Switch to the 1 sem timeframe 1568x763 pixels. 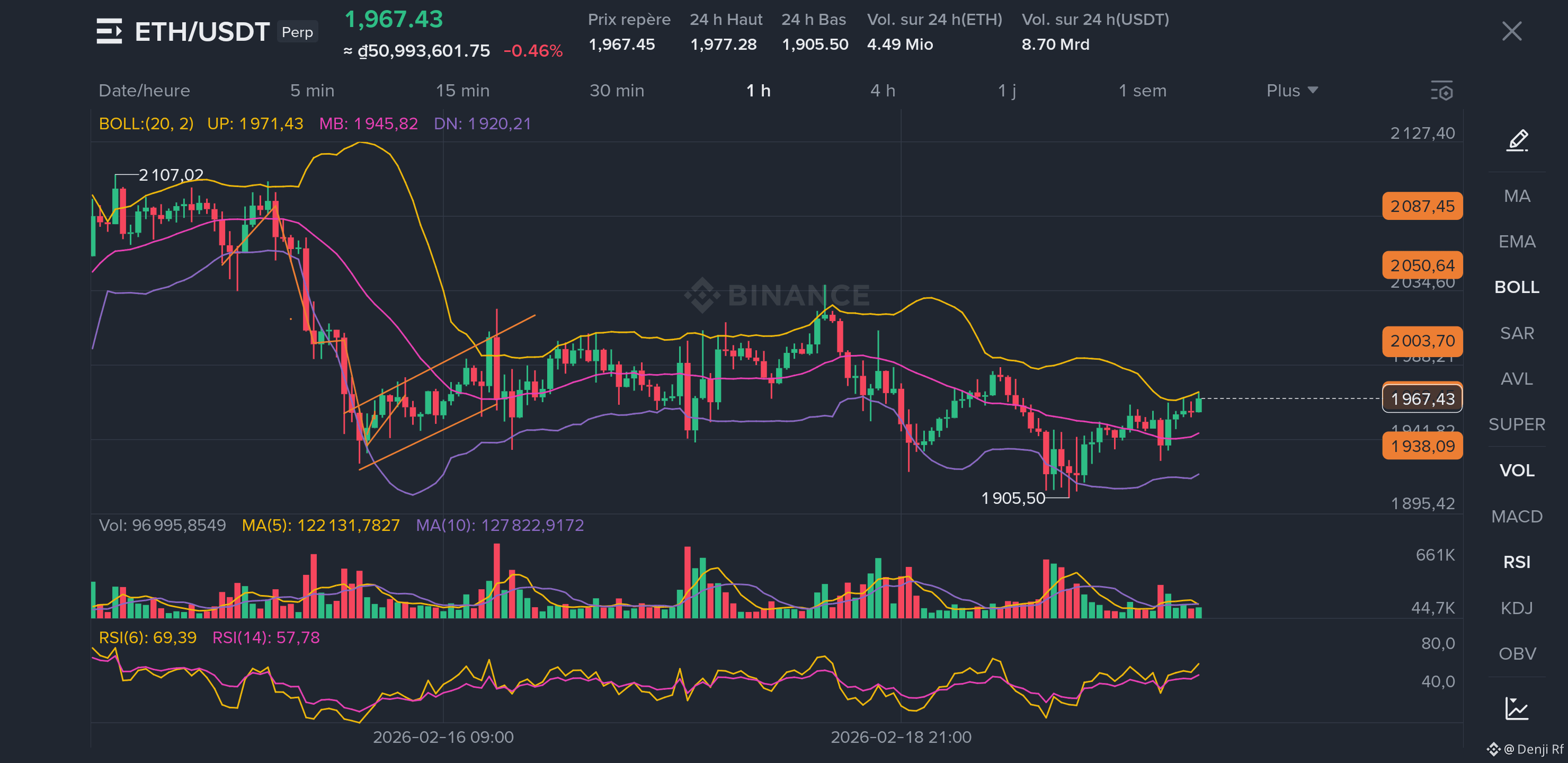point(1143,91)
